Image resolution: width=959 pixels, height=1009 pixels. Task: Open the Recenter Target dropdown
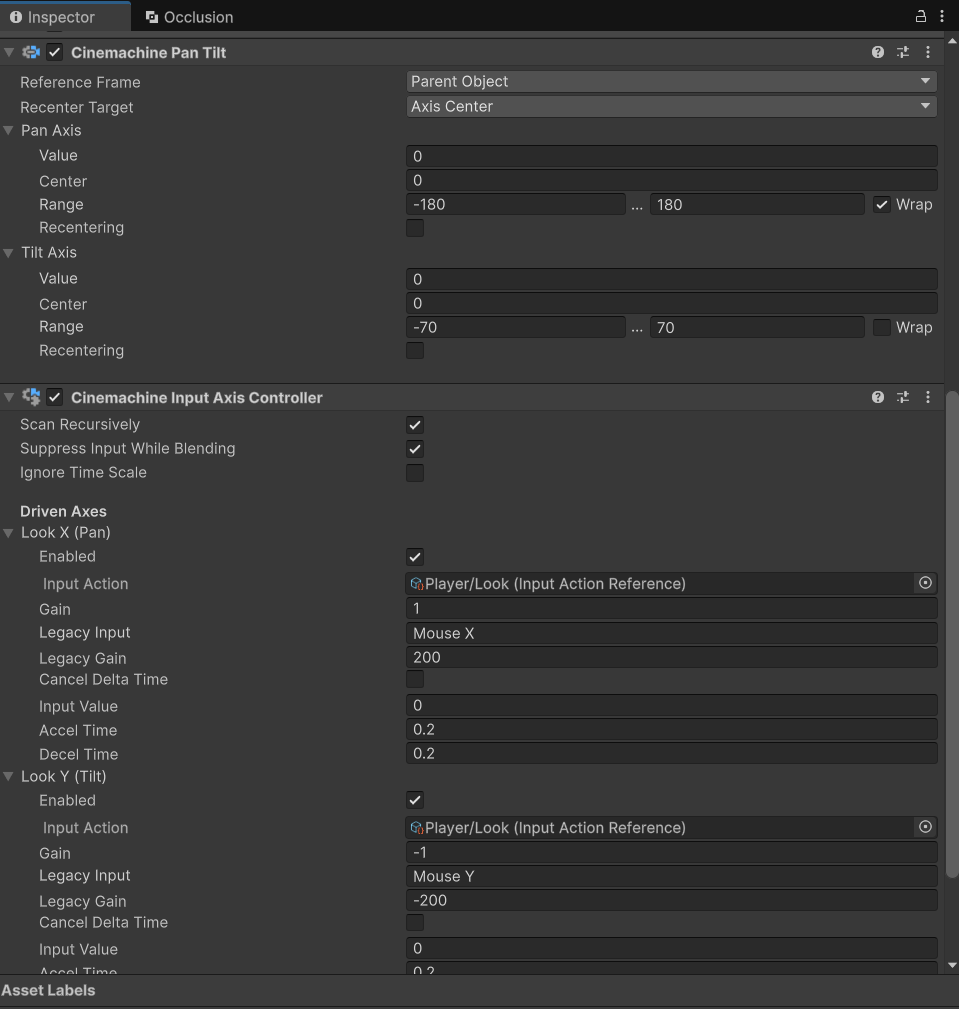click(670, 106)
